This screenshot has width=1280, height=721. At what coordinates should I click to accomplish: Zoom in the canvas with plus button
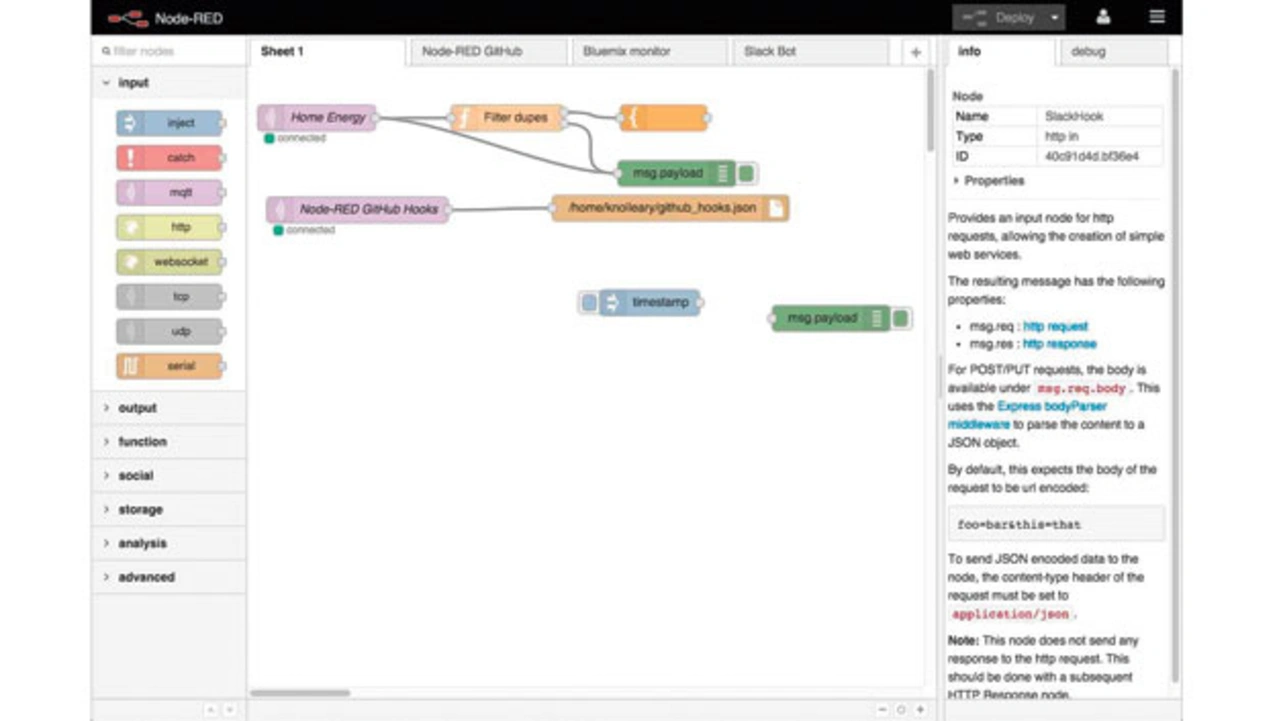click(920, 709)
